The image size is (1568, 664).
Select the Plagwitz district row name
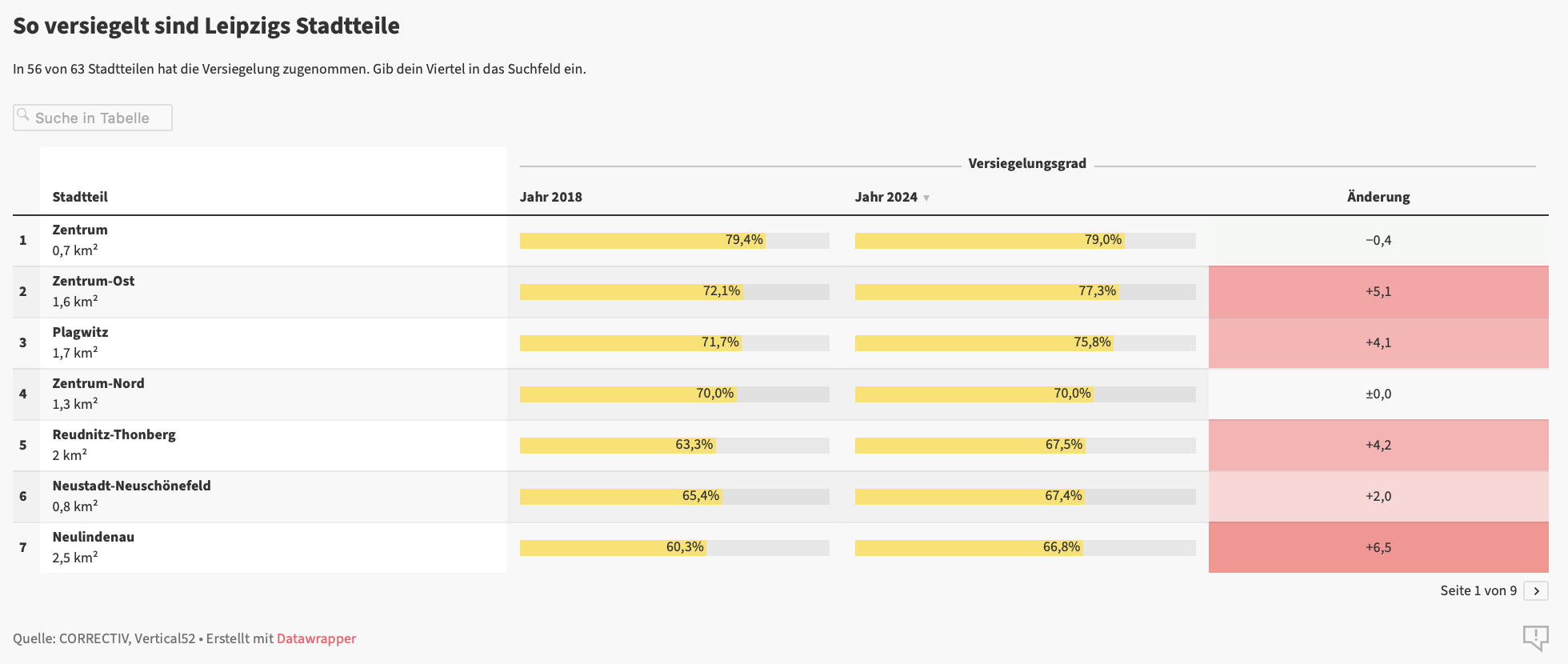pos(80,332)
